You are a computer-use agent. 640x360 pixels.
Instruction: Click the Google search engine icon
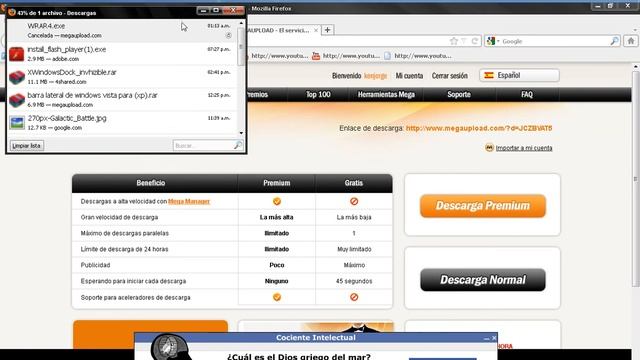(x=491, y=41)
